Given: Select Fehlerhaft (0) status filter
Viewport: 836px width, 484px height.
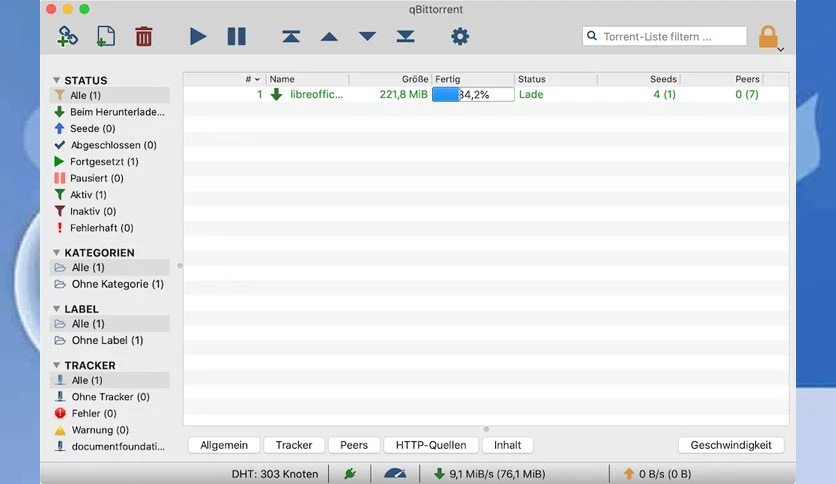Looking at the screenshot, I should pyautogui.click(x=109, y=227).
